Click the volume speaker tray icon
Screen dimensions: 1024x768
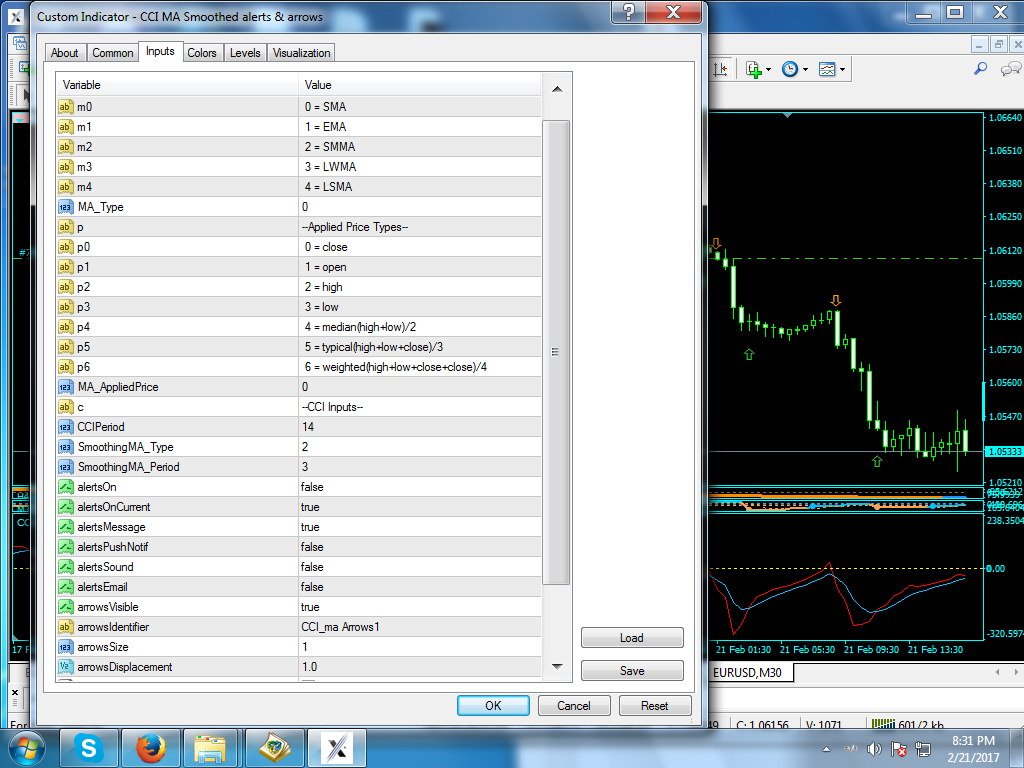(x=874, y=749)
